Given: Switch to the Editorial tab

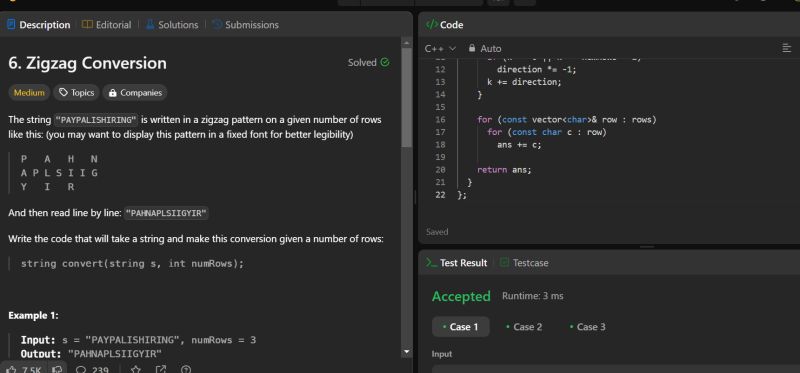Looking at the screenshot, I should (106, 24).
